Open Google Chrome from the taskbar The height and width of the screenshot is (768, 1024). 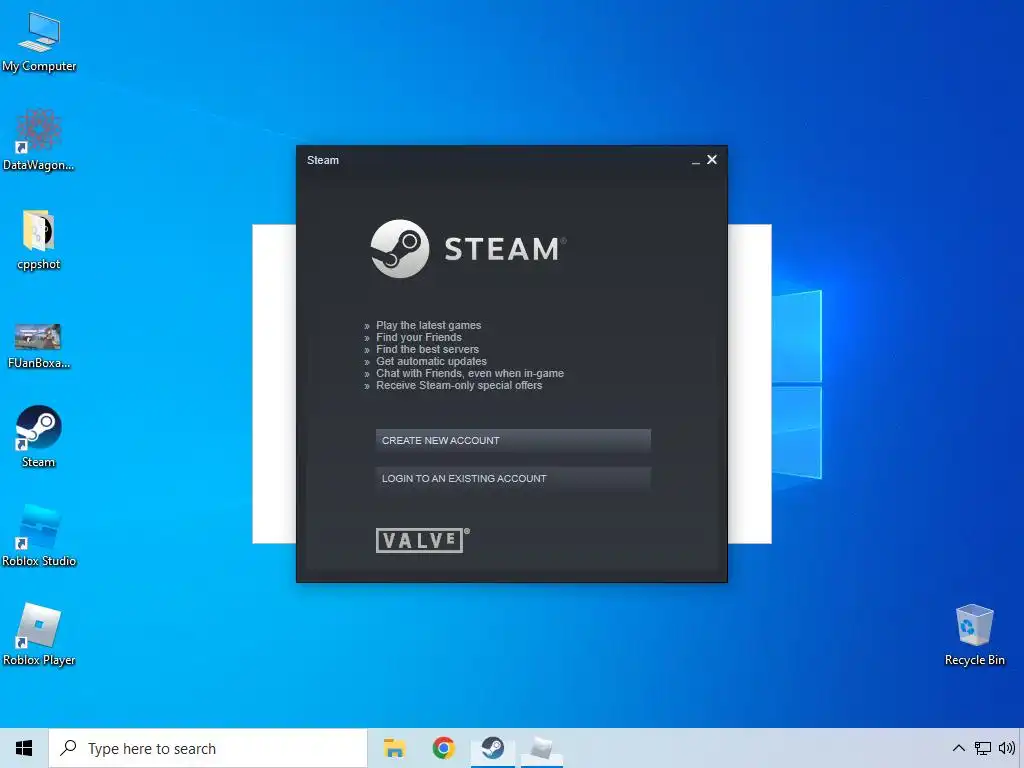[x=443, y=748]
